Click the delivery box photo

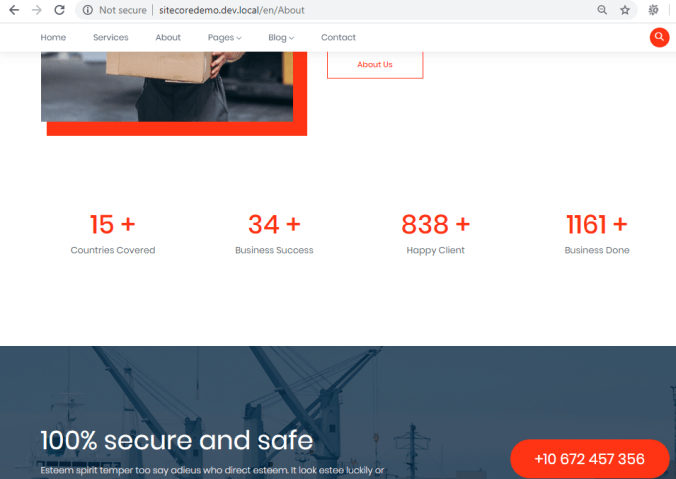(x=167, y=86)
